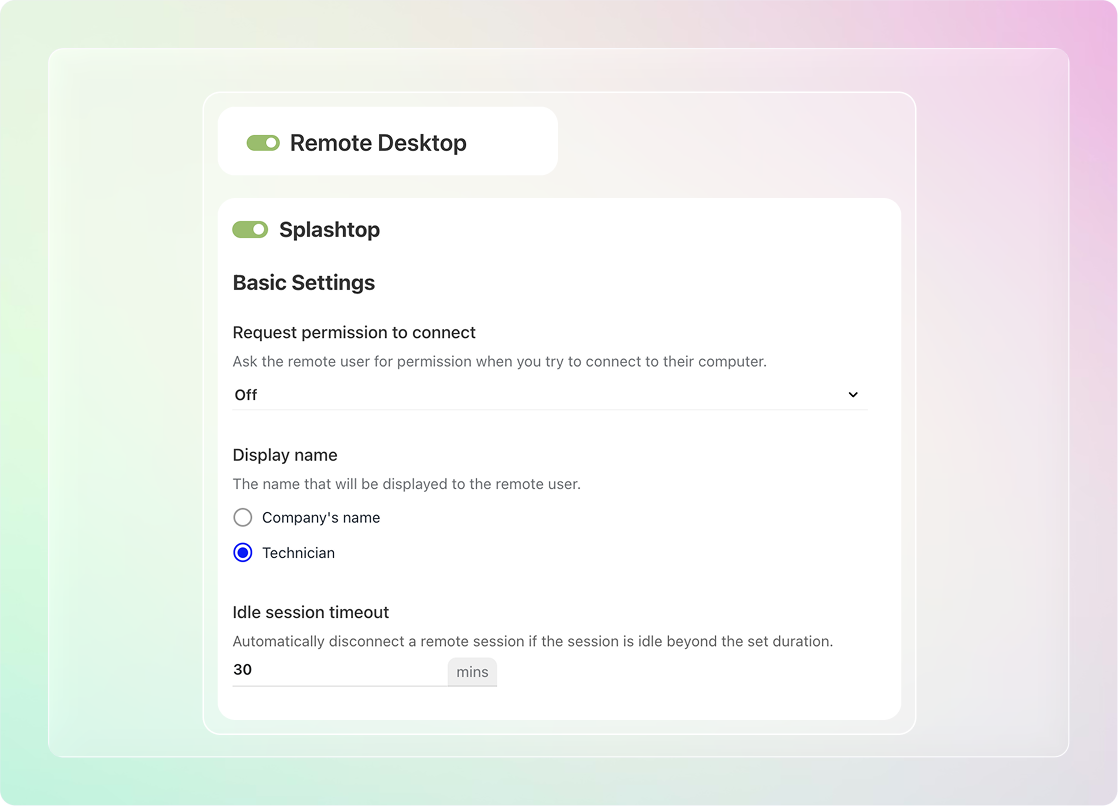The width and height of the screenshot is (1118, 806).
Task: Click the 'Off' value in permission dropdown
Action: point(246,395)
